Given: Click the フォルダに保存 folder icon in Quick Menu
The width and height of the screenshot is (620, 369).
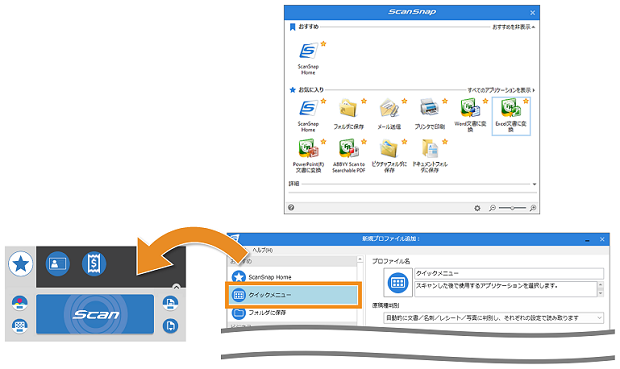Looking at the screenshot, I should [348, 114].
